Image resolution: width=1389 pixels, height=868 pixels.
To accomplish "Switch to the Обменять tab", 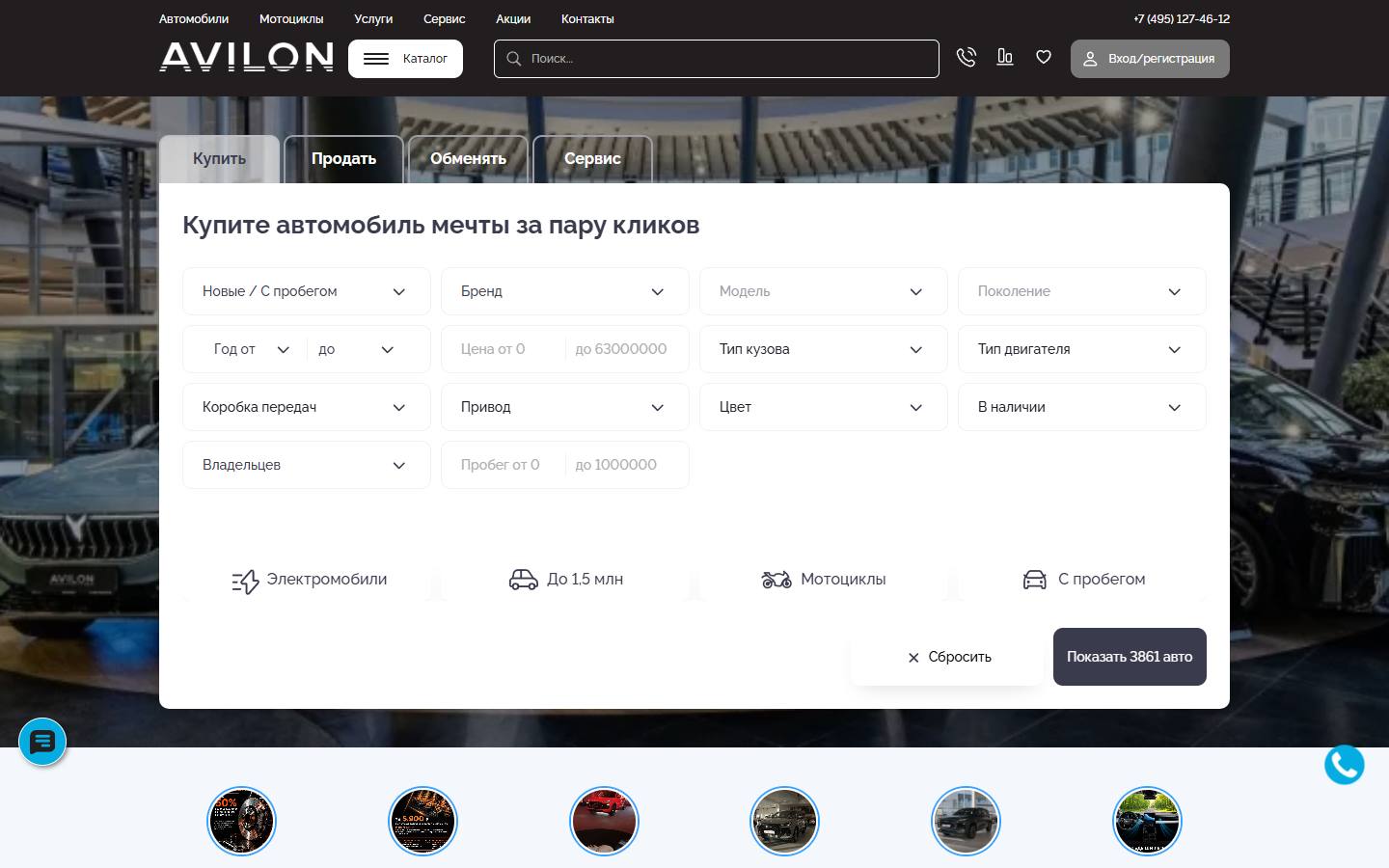I will pyautogui.click(x=468, y=159).
